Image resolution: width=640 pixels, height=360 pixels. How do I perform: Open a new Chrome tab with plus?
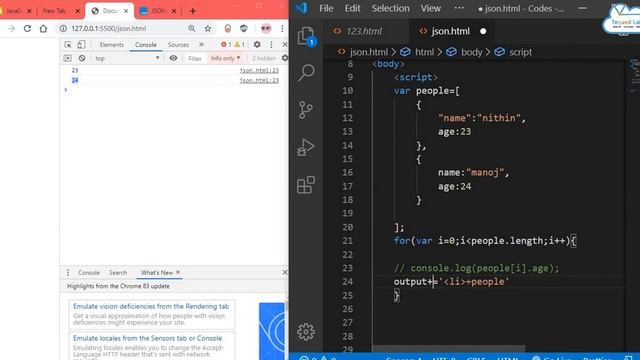click(x=193, y=11)
